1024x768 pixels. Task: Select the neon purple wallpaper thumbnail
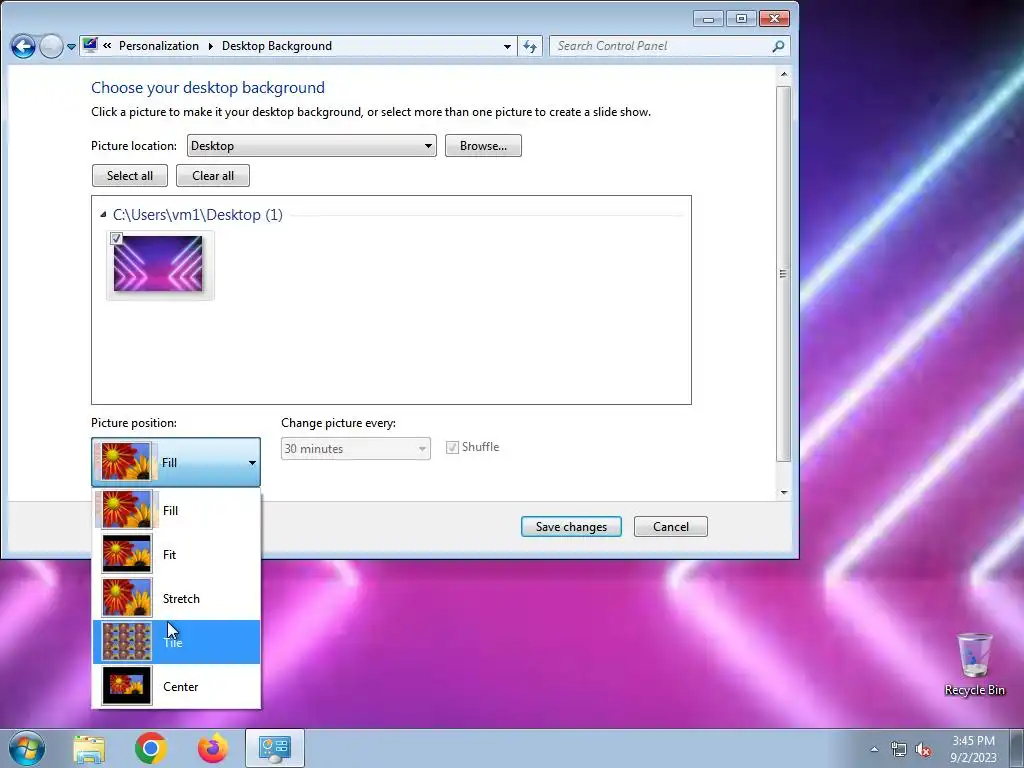(160, 265)
